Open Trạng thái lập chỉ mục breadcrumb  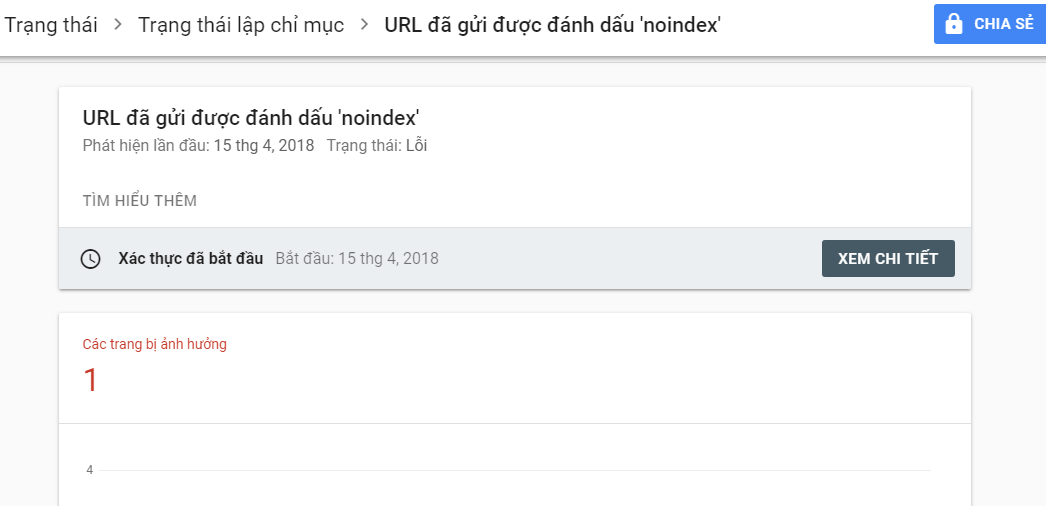(241, 25)
